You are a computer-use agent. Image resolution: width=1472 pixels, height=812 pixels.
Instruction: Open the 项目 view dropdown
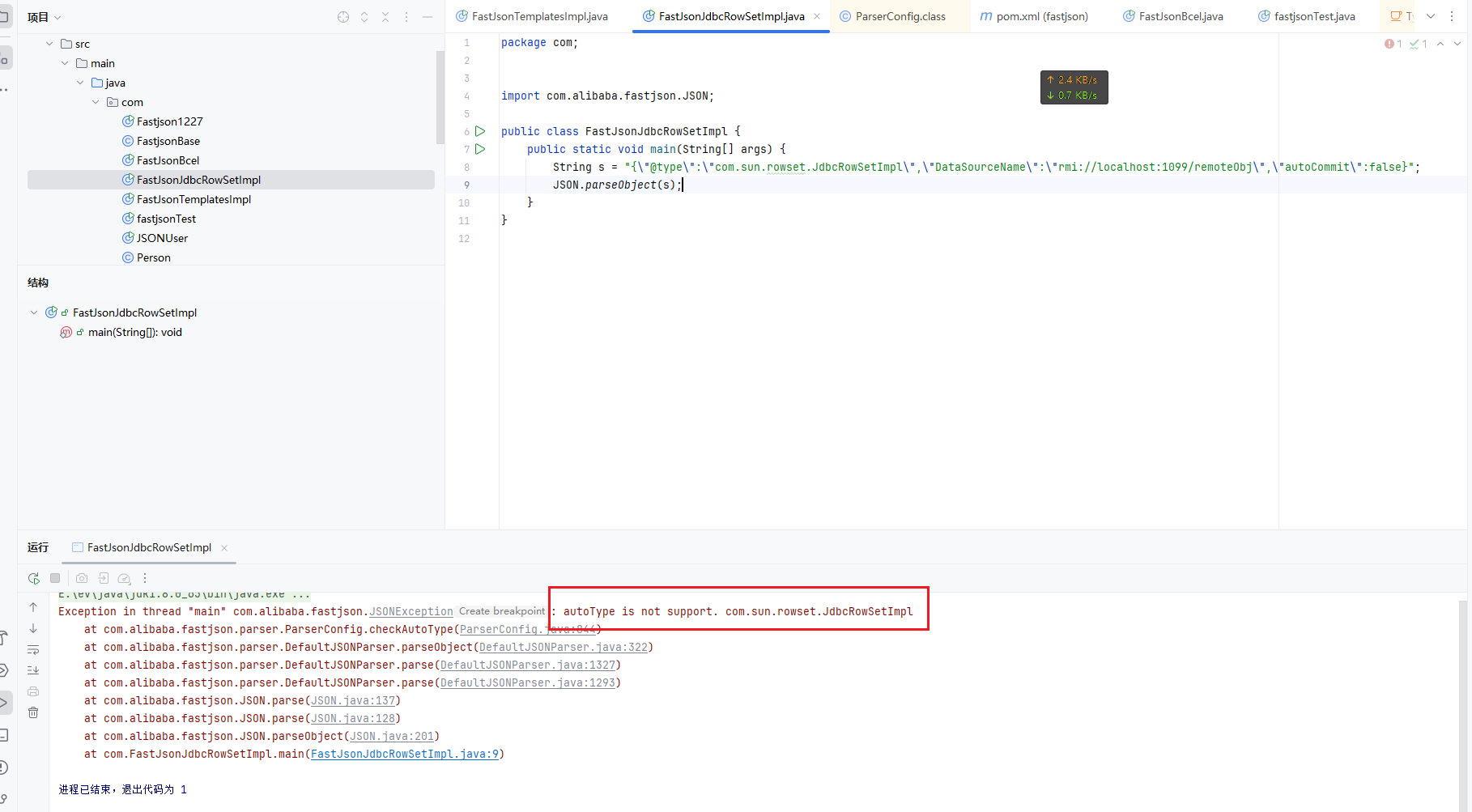coord(44,17)
